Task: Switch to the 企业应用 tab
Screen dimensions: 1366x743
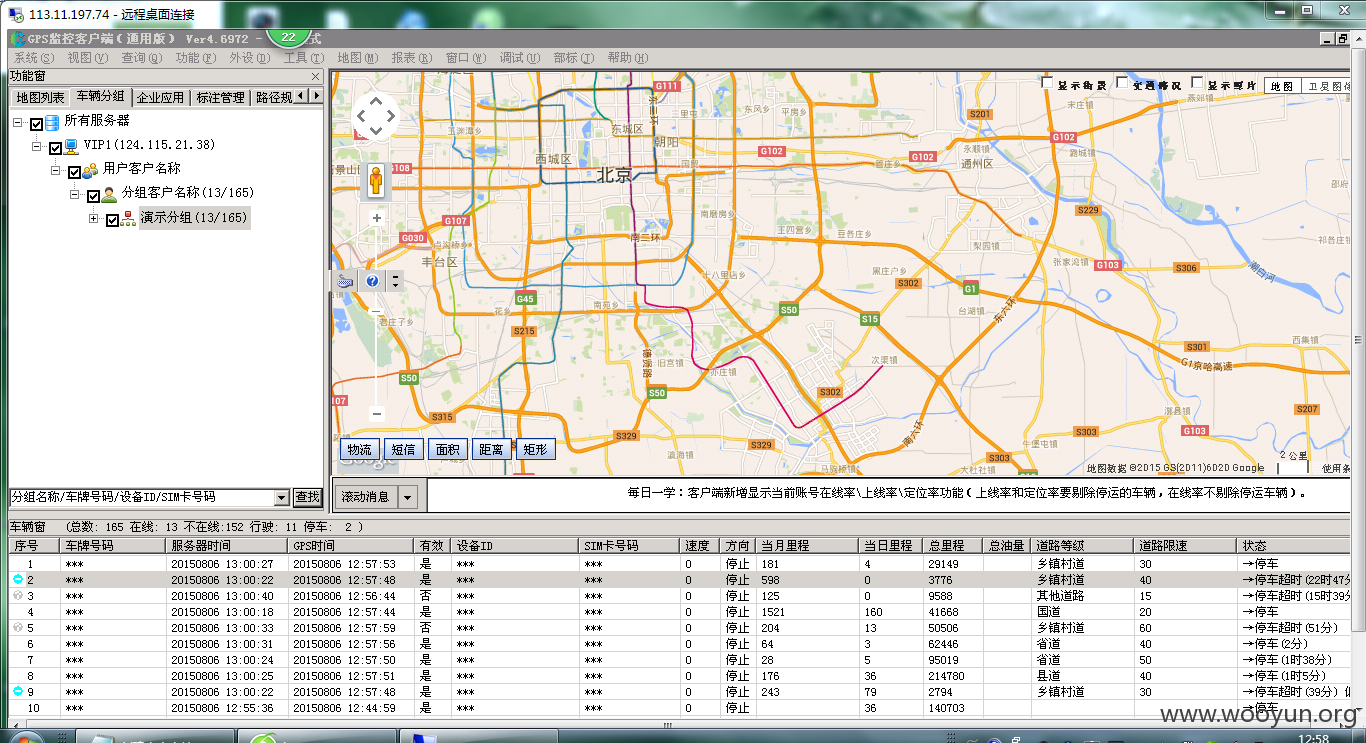Action: 160,97
